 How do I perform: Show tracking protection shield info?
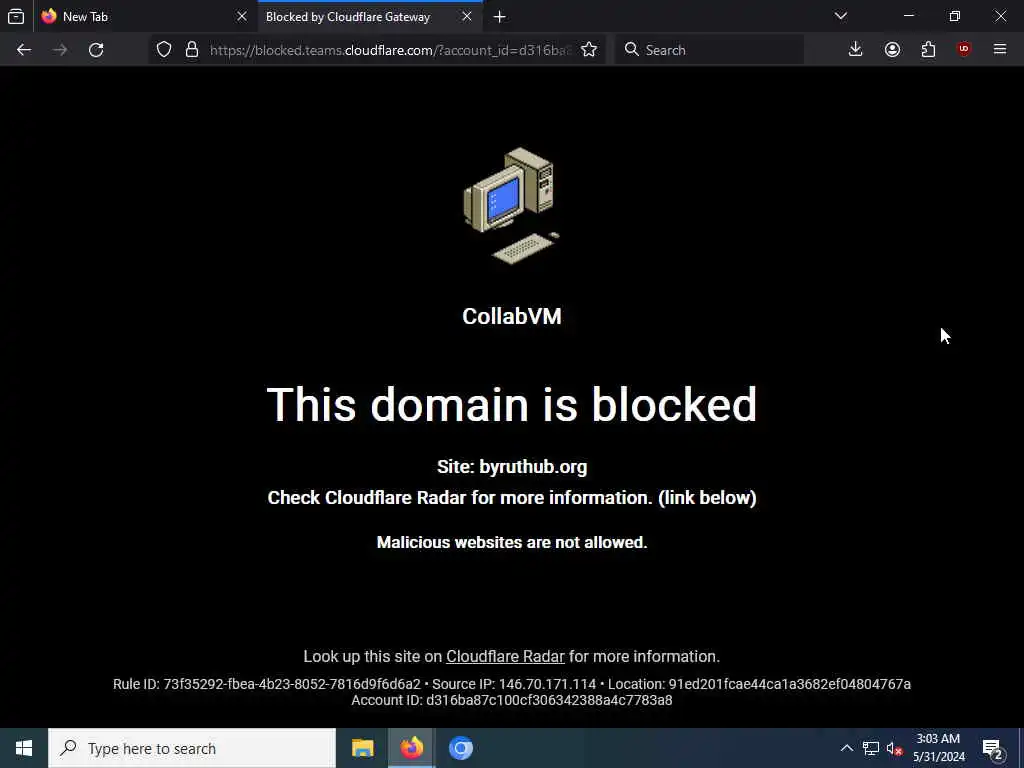click(164, 50)
